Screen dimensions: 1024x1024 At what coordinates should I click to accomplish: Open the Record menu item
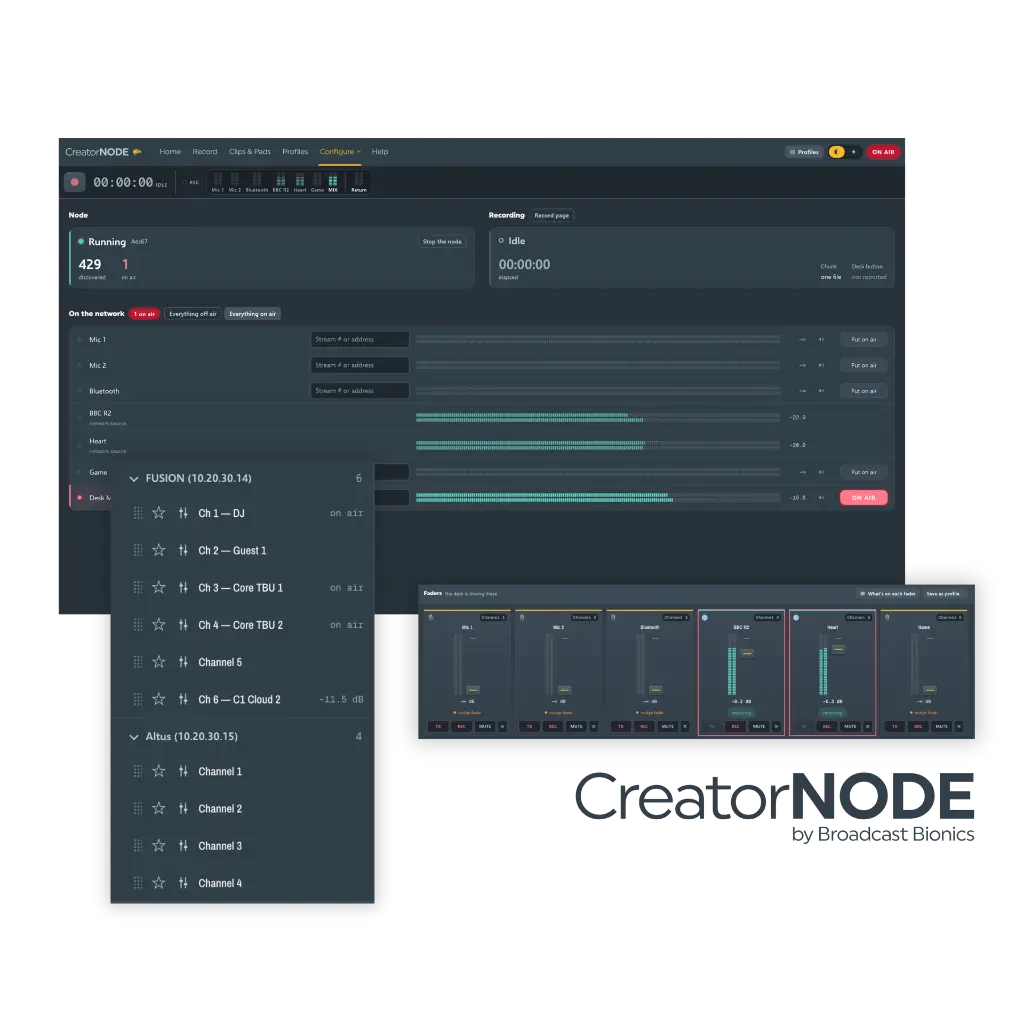coord(204,152)
